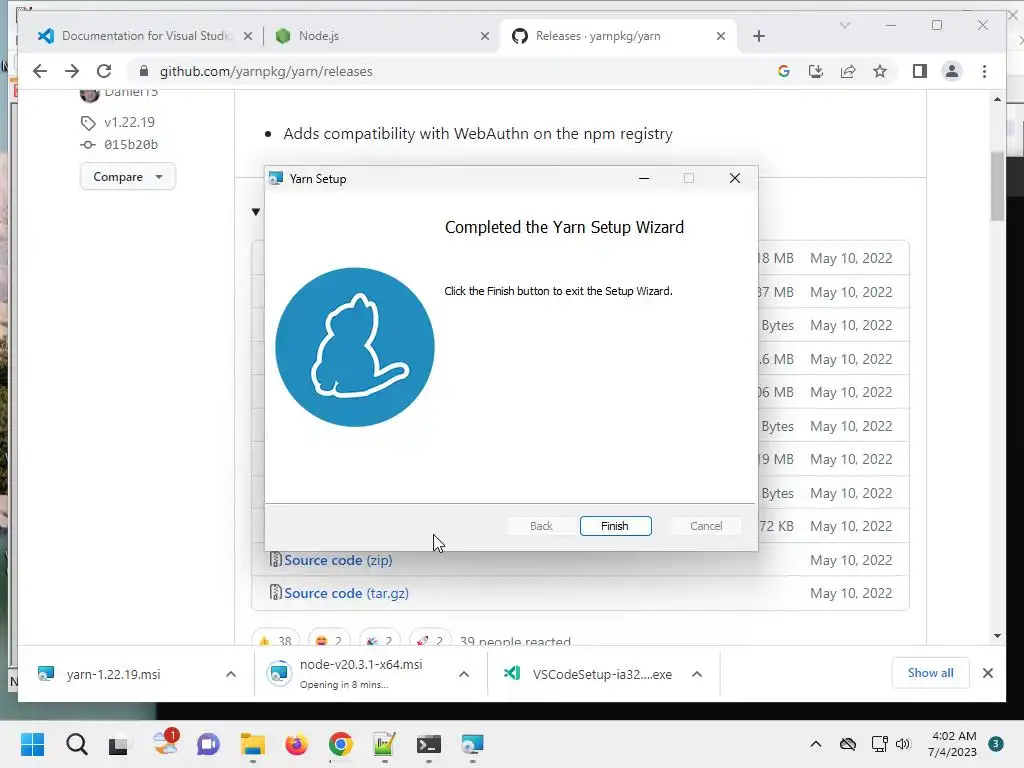Show hidden system tray icons
Image resolution: width=1024 pixels, height=768 pixels.
pos(816,744)
